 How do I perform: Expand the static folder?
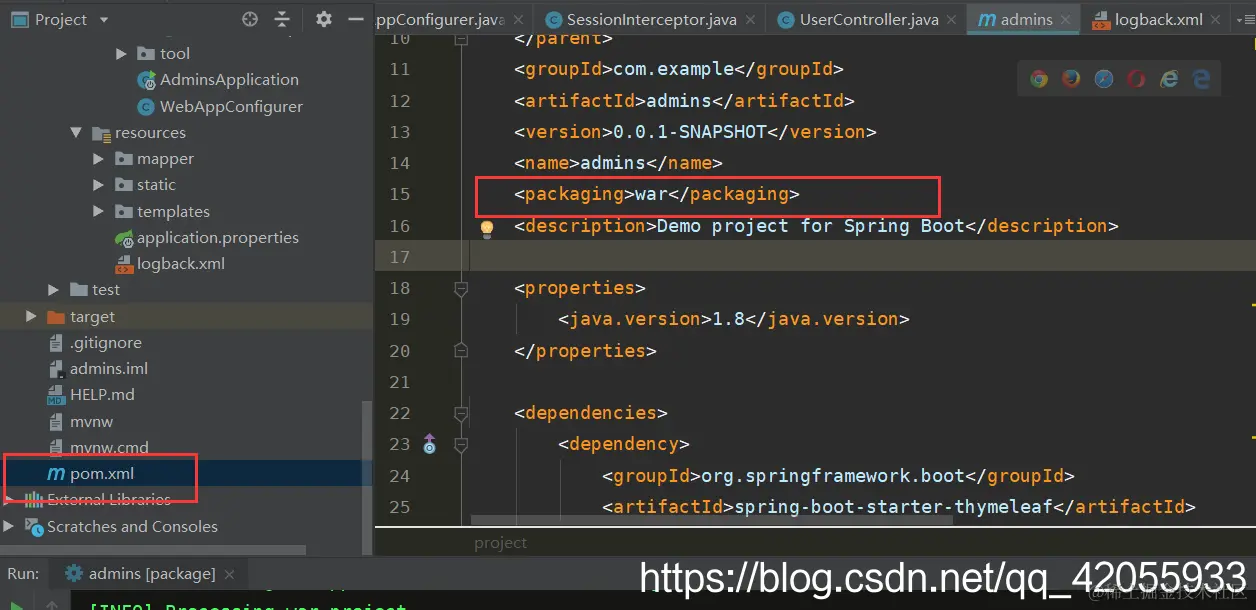[x=98, y=185]
